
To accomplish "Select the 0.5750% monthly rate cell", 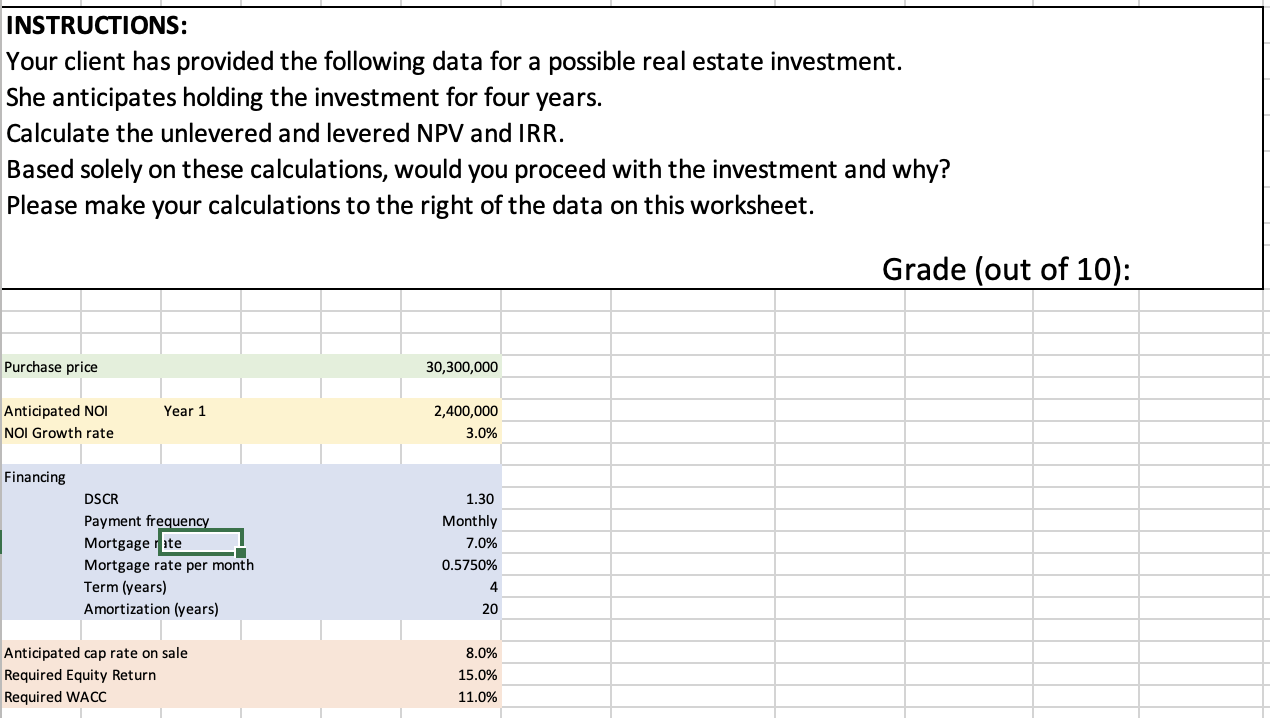I will point(451,565).
